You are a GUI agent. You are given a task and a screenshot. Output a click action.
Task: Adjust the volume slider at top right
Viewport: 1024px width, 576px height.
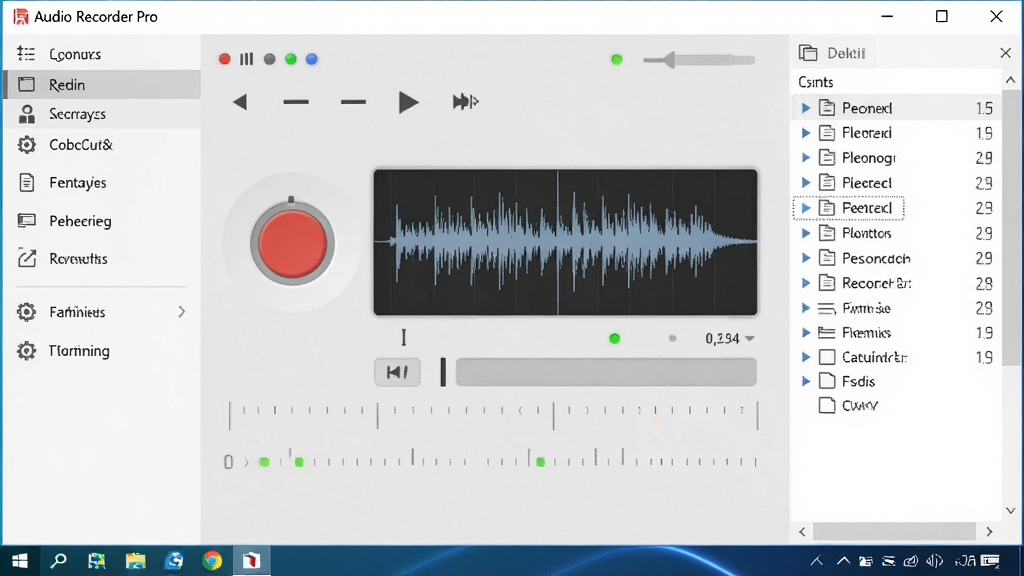point(699,60)
